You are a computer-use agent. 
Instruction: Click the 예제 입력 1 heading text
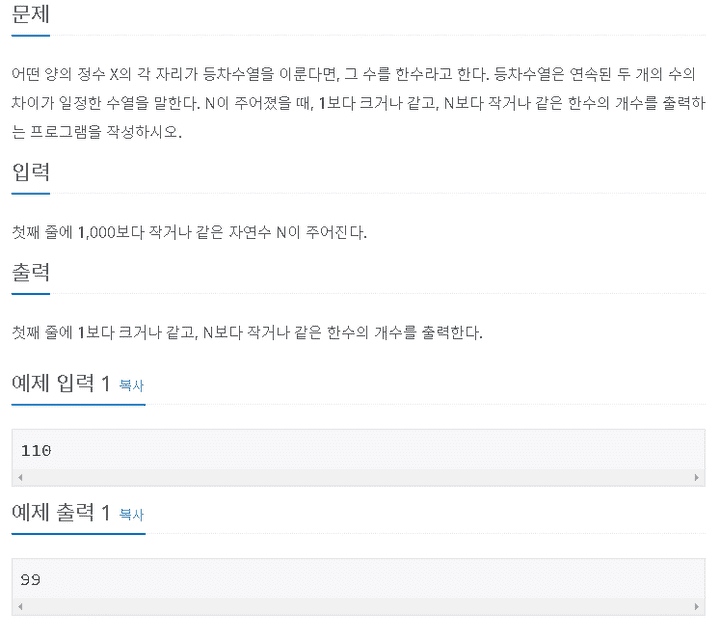pyautogui.click(x=61, y=383)
